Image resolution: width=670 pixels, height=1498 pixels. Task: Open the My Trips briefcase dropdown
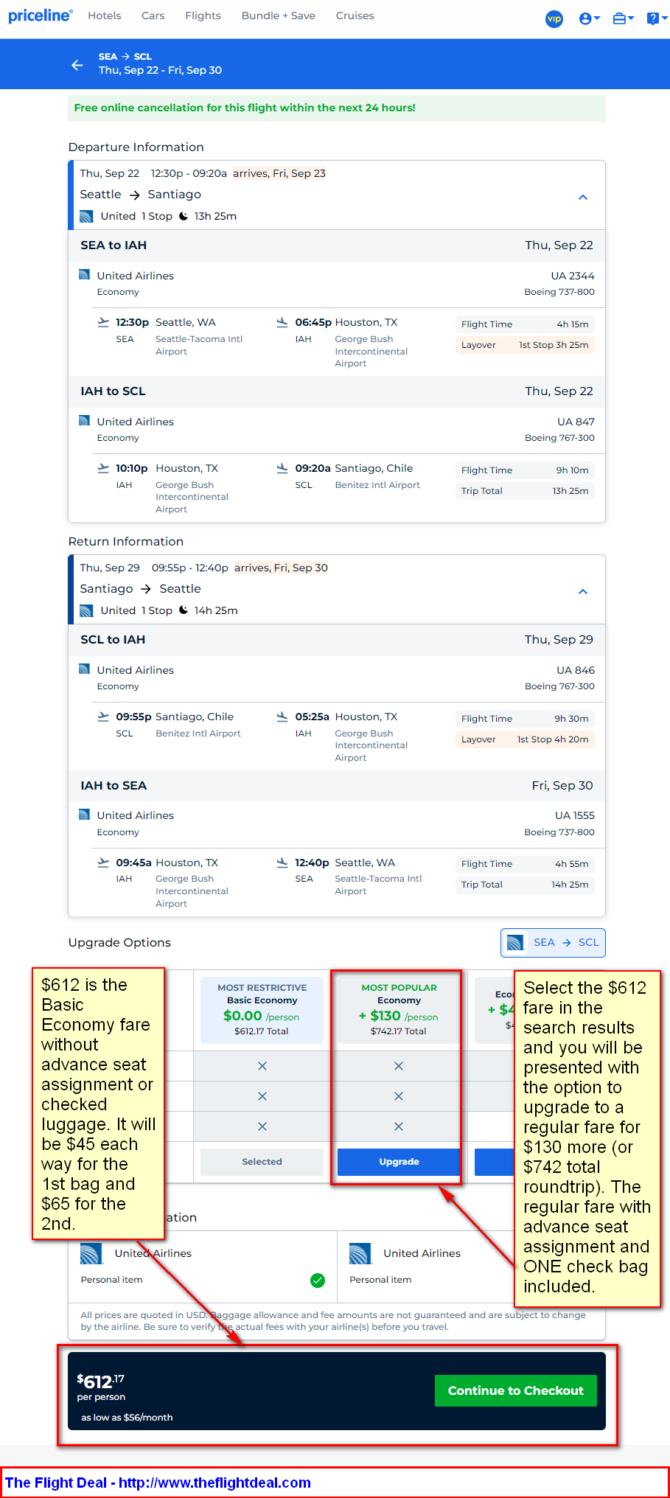click(624, 18)
